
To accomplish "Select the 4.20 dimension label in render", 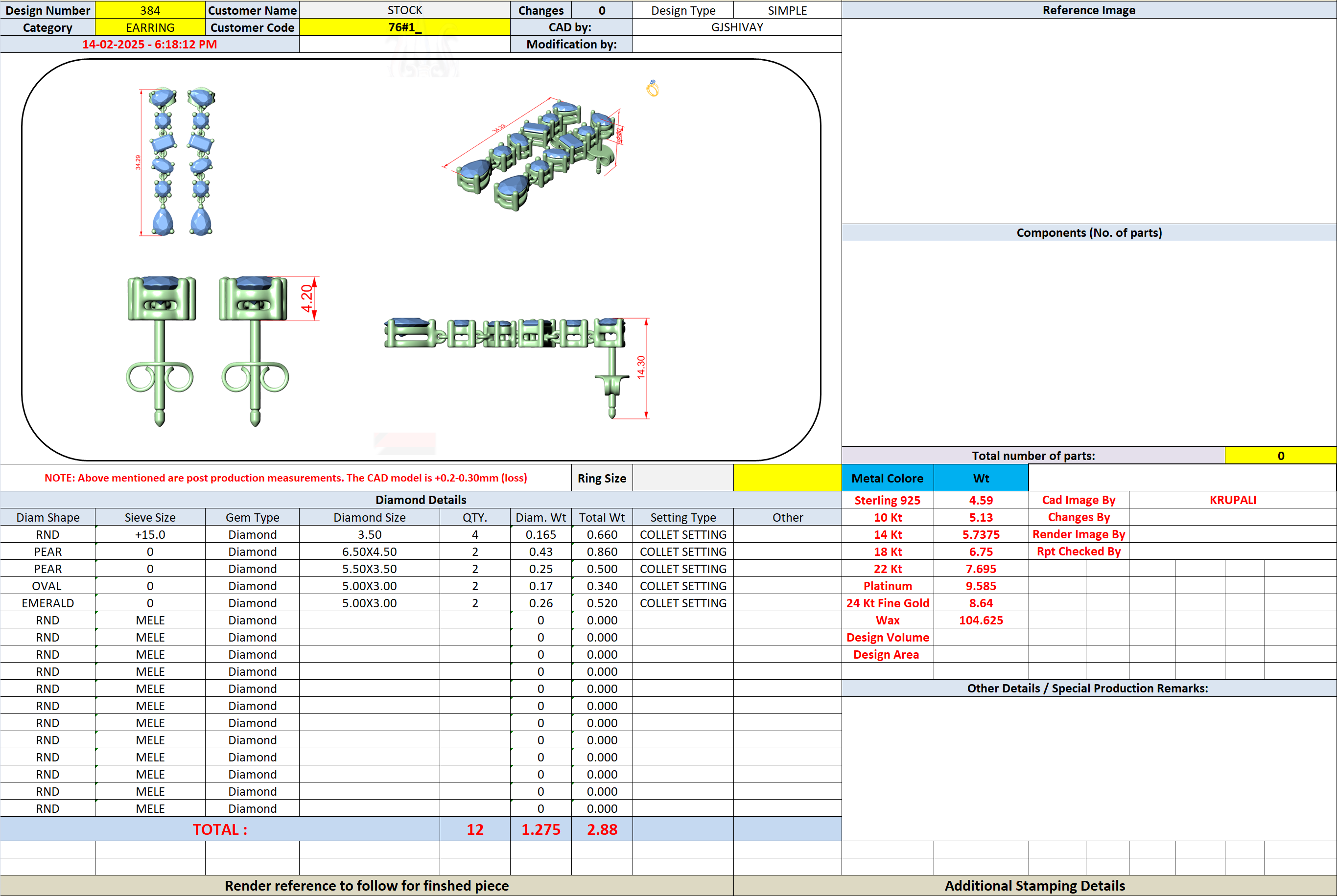I will (x=307, y=298).
